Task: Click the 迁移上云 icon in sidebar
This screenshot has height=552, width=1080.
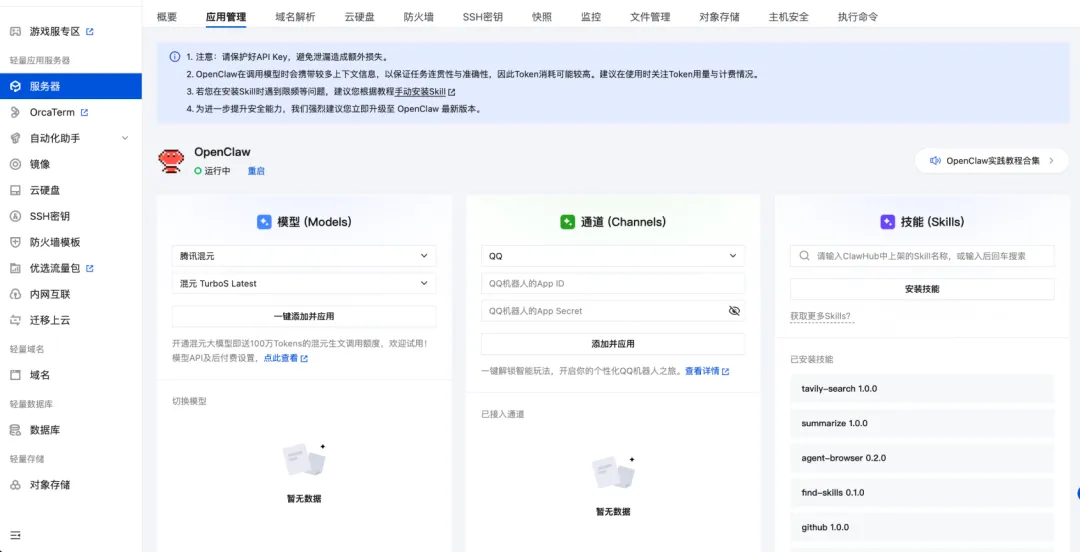Action: pyautogui.click(x=15, y=320)
